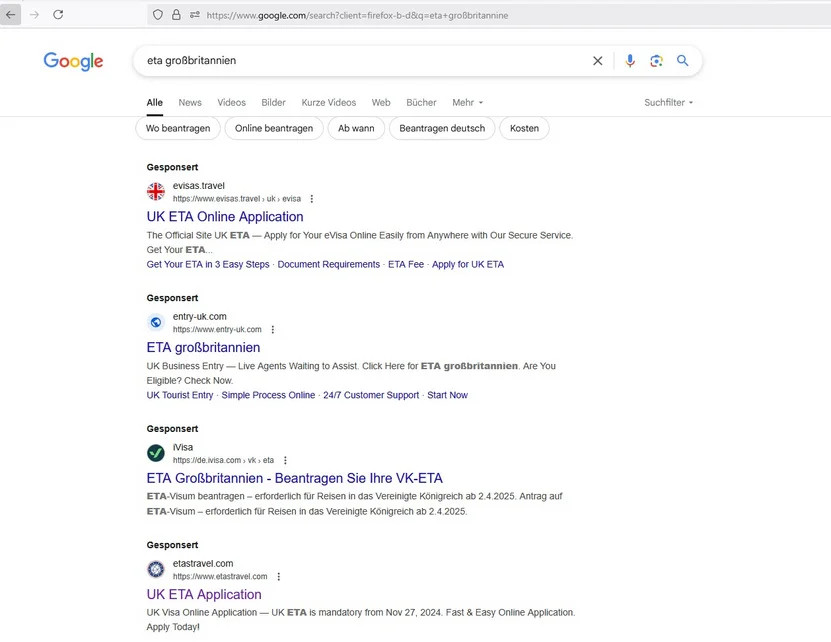
Task: Click the iVisa site name
Action: coord(183,447)
